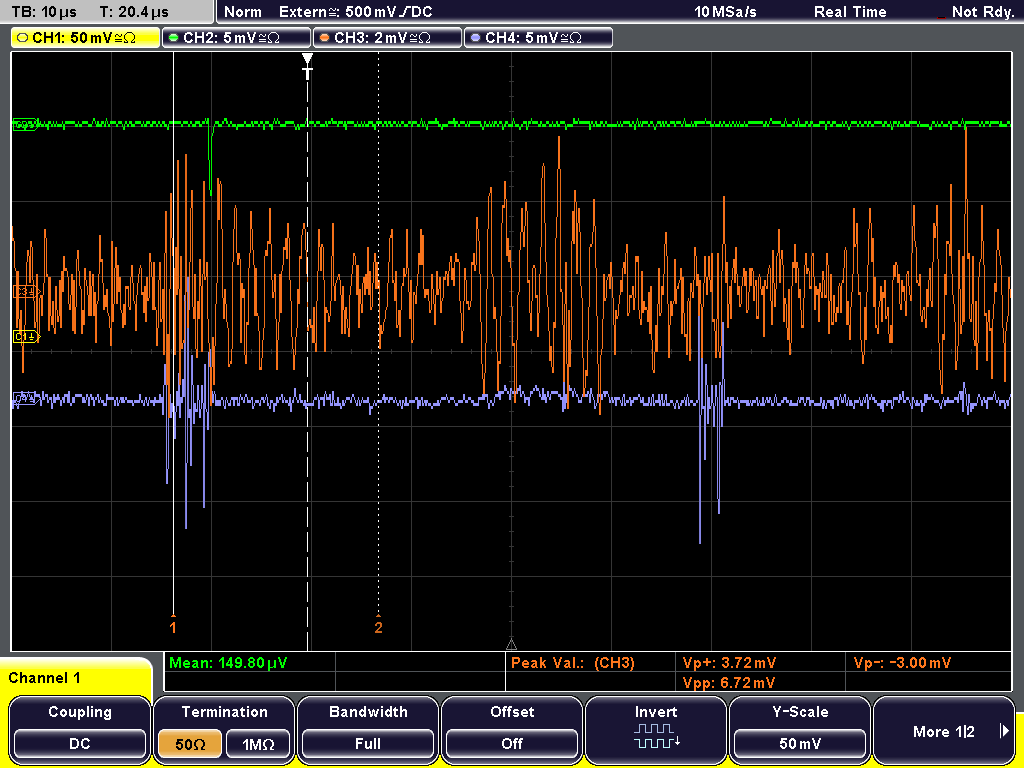Toggle the Offset Off setting
This screenshot has height=768, width=1024.
pyautogui.click(x=512, y=729)
